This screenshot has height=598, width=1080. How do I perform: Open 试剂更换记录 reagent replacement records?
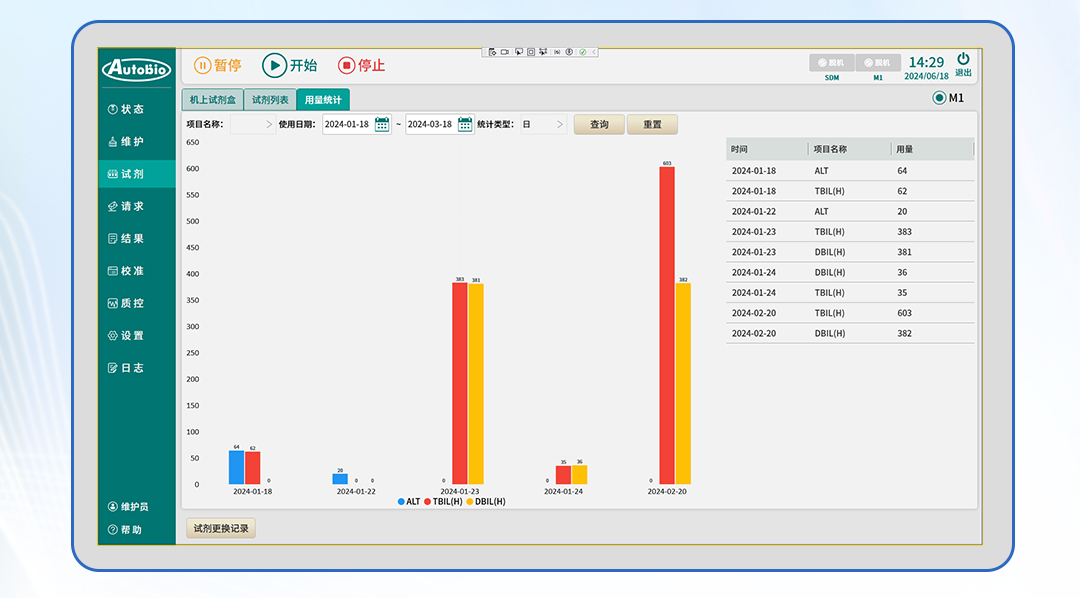221,528
